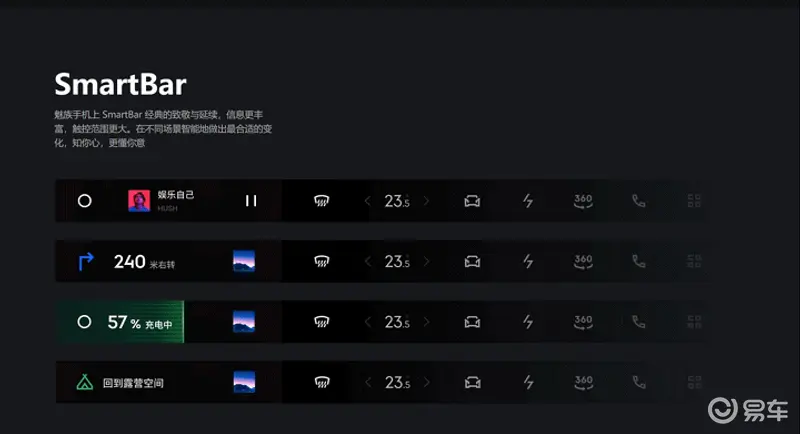Screen dimensions: 800x434
Task: Open the 360 camera in the music bar
Action: coord(583,201)
